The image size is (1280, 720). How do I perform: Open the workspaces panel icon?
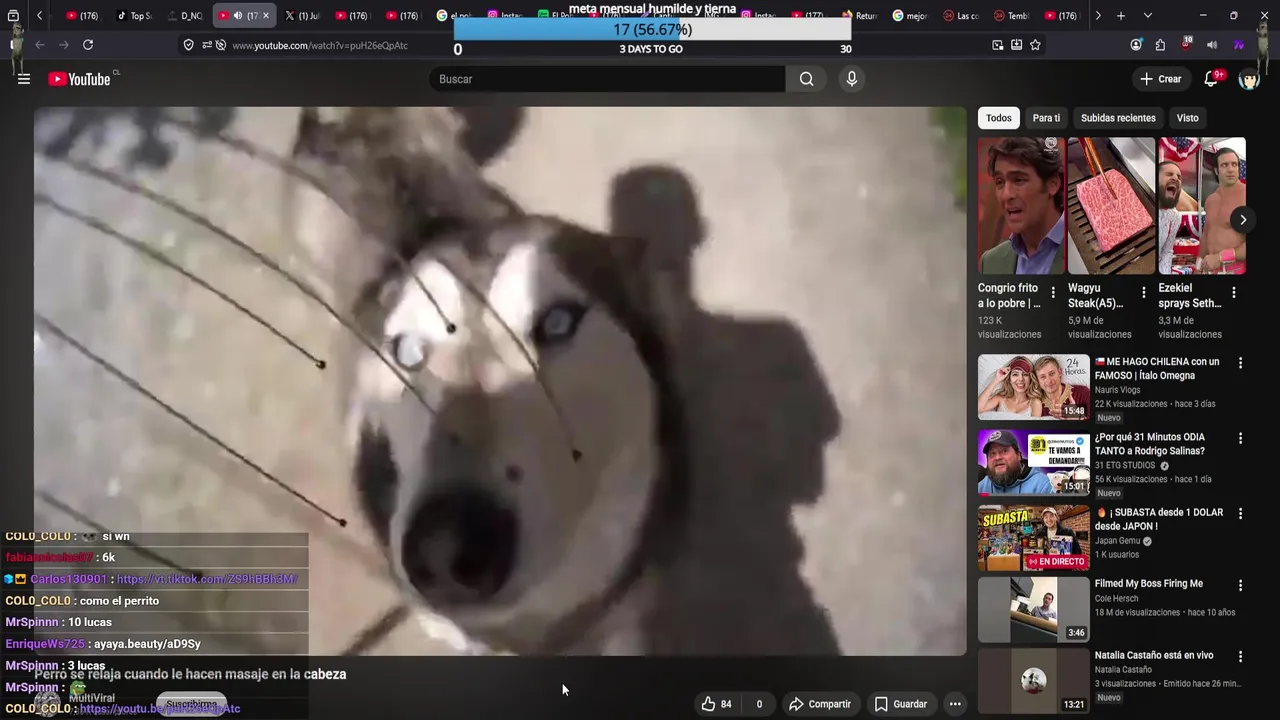pyautogui.click(x=13, y=16)
